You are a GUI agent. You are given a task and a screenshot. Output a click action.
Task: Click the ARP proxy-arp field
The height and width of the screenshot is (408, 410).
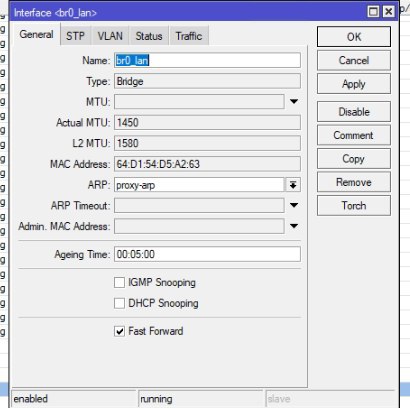(199, 185)
